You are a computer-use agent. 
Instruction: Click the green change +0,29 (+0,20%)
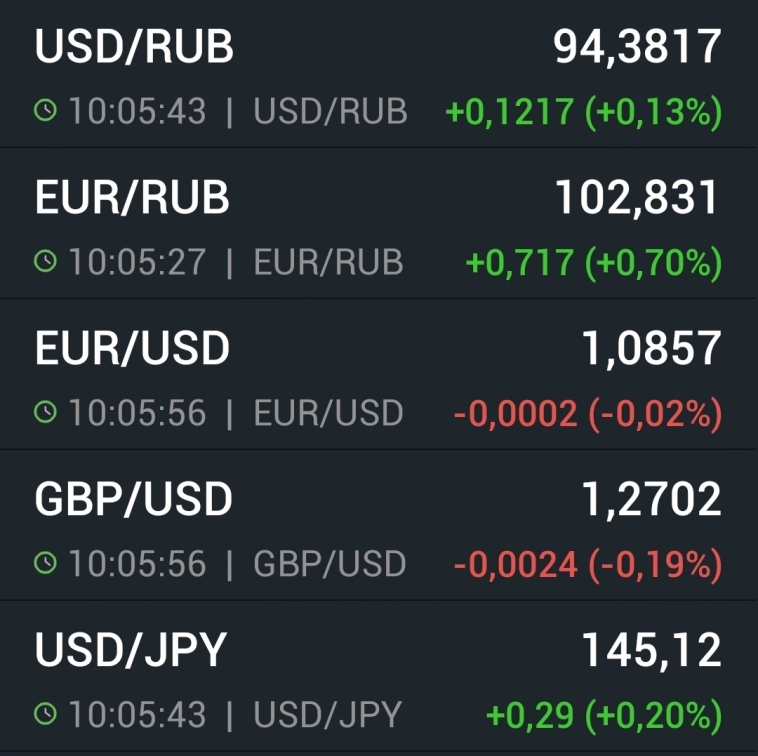coord(603,716)
